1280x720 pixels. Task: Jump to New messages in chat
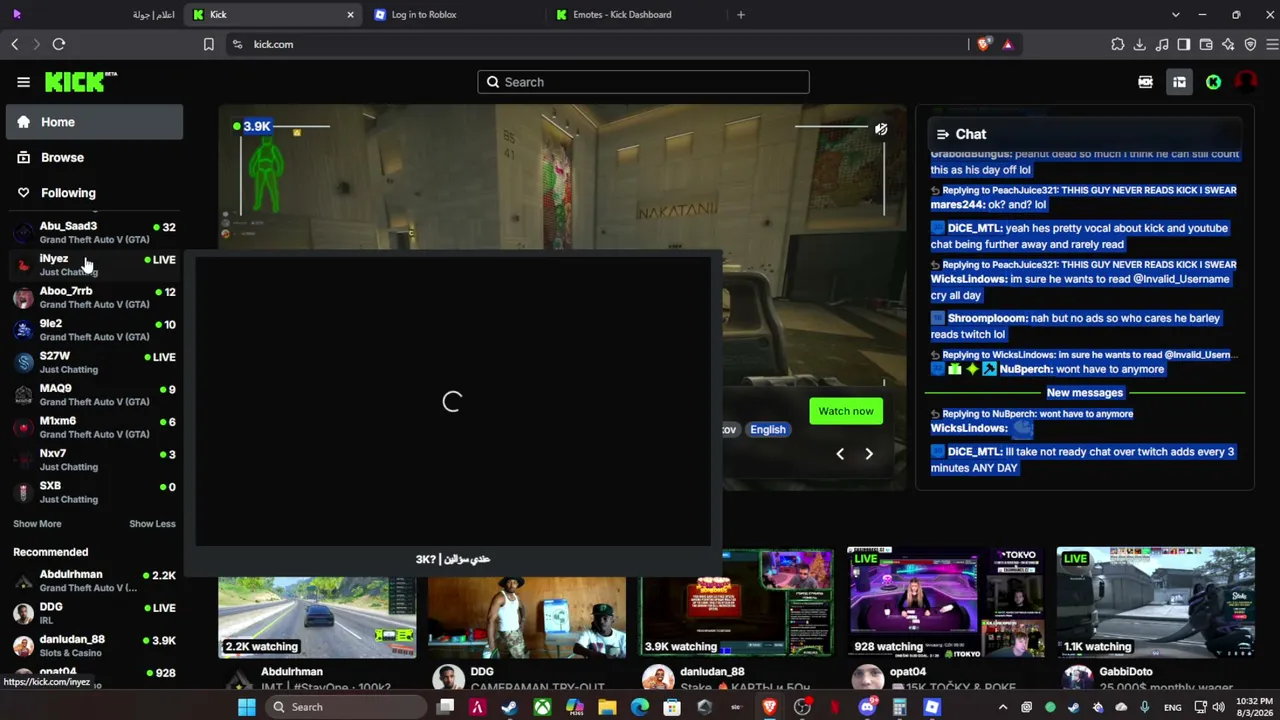(1084, 393)
